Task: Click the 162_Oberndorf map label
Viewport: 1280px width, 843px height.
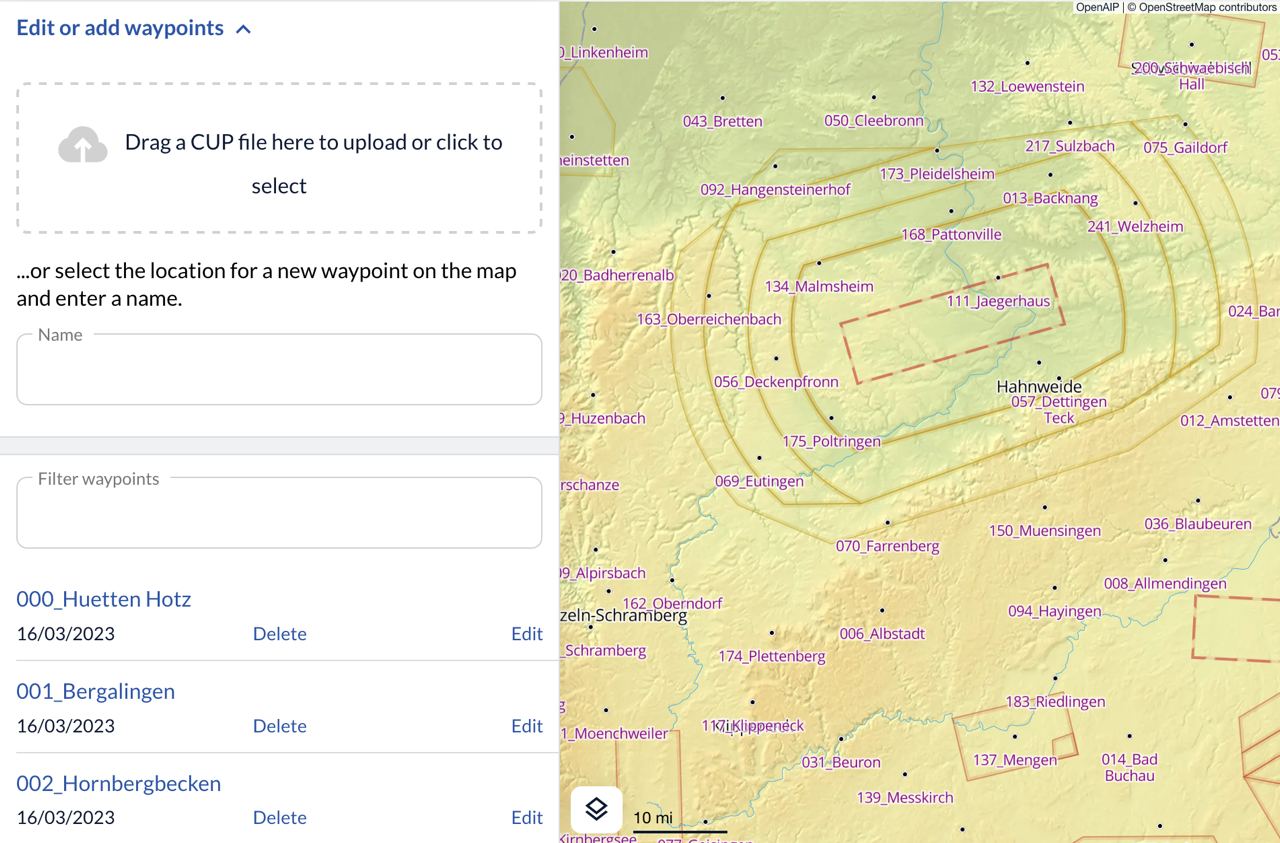Action: click(x=672, y=604)
